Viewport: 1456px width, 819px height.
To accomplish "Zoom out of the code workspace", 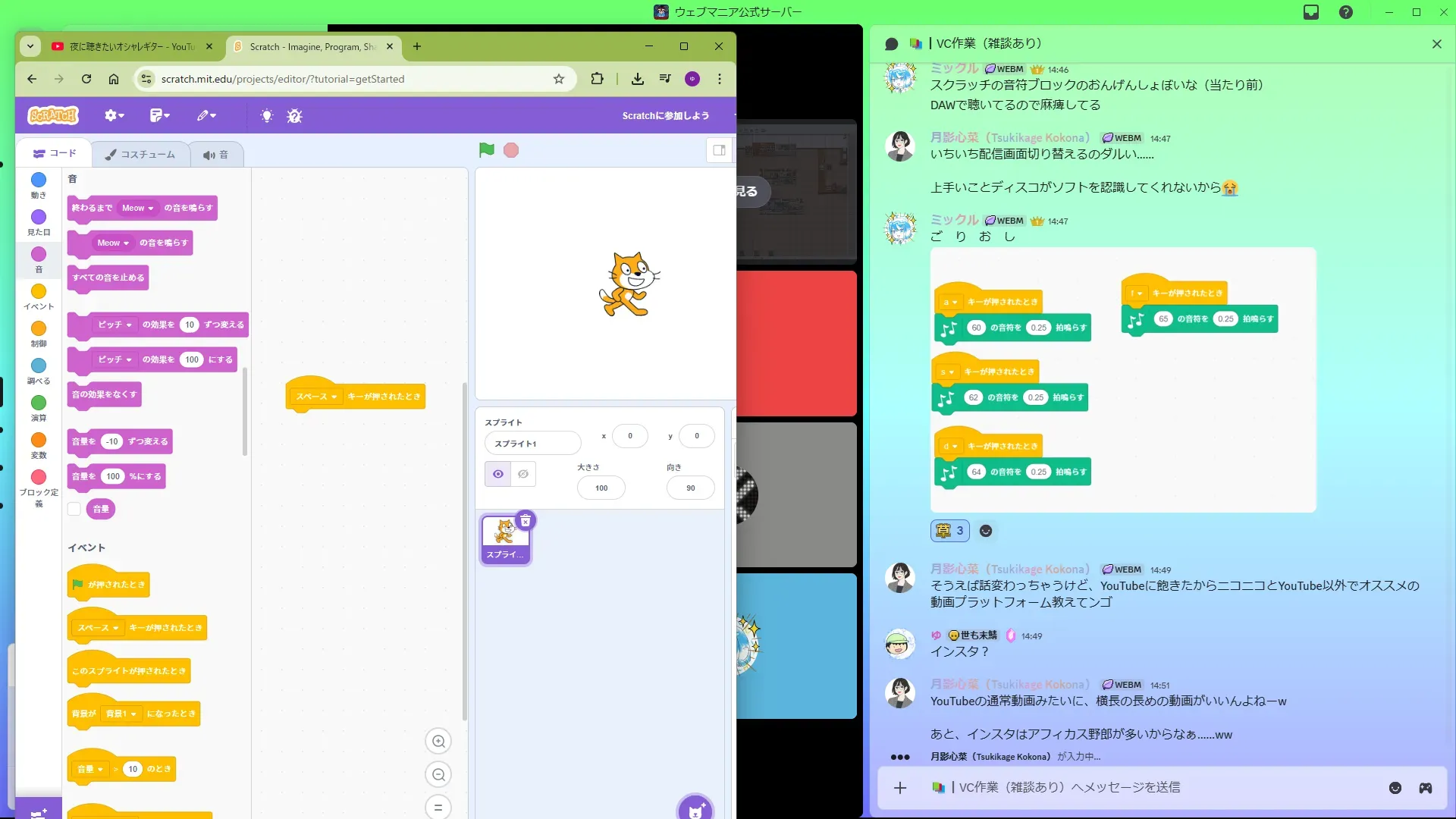I will (438, 774).
